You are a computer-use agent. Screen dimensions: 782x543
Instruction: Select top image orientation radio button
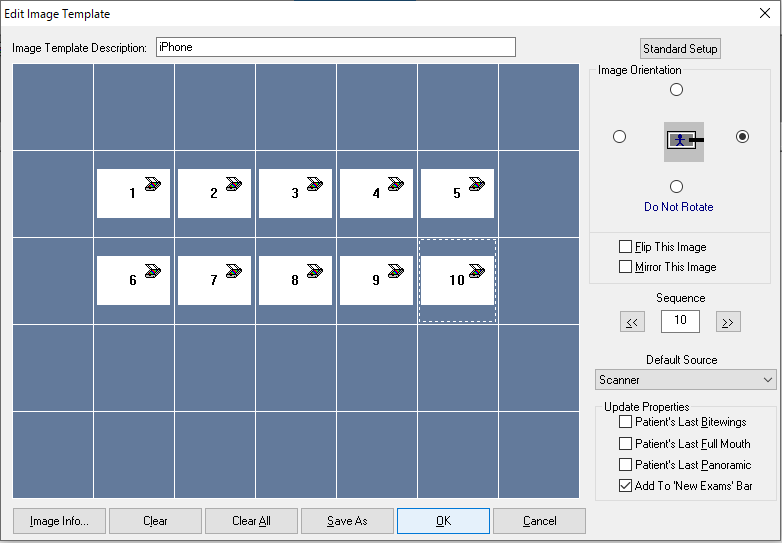(x=676, y=90)
